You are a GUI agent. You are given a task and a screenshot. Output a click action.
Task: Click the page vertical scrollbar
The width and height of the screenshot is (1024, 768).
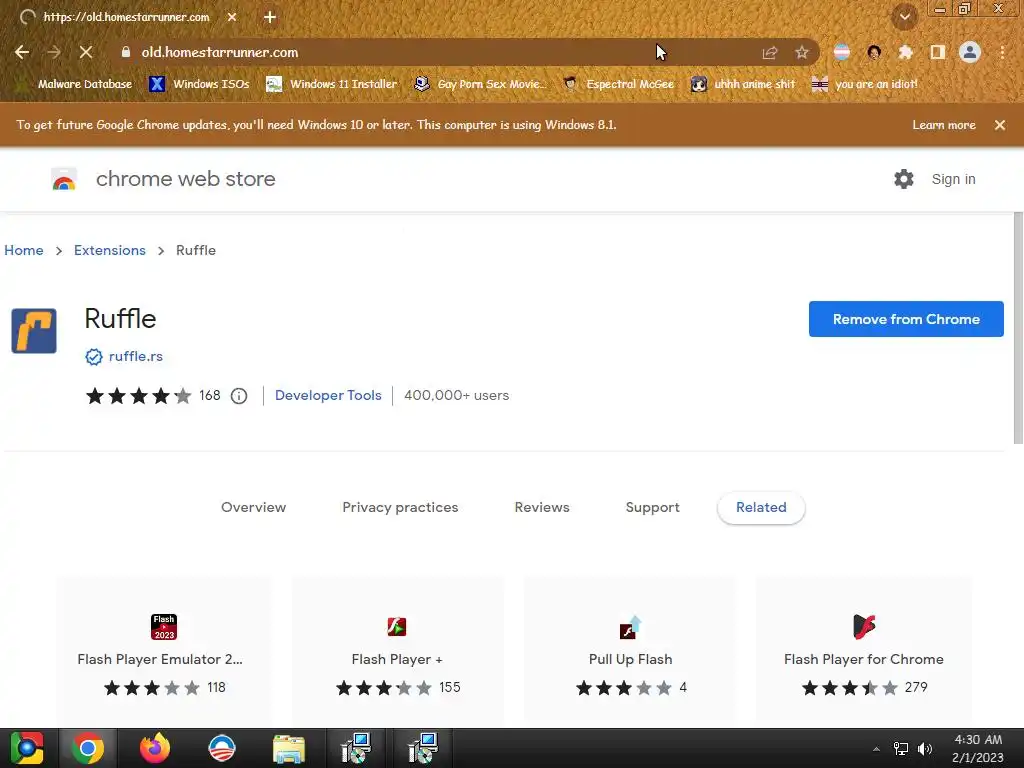[1018, 328]
